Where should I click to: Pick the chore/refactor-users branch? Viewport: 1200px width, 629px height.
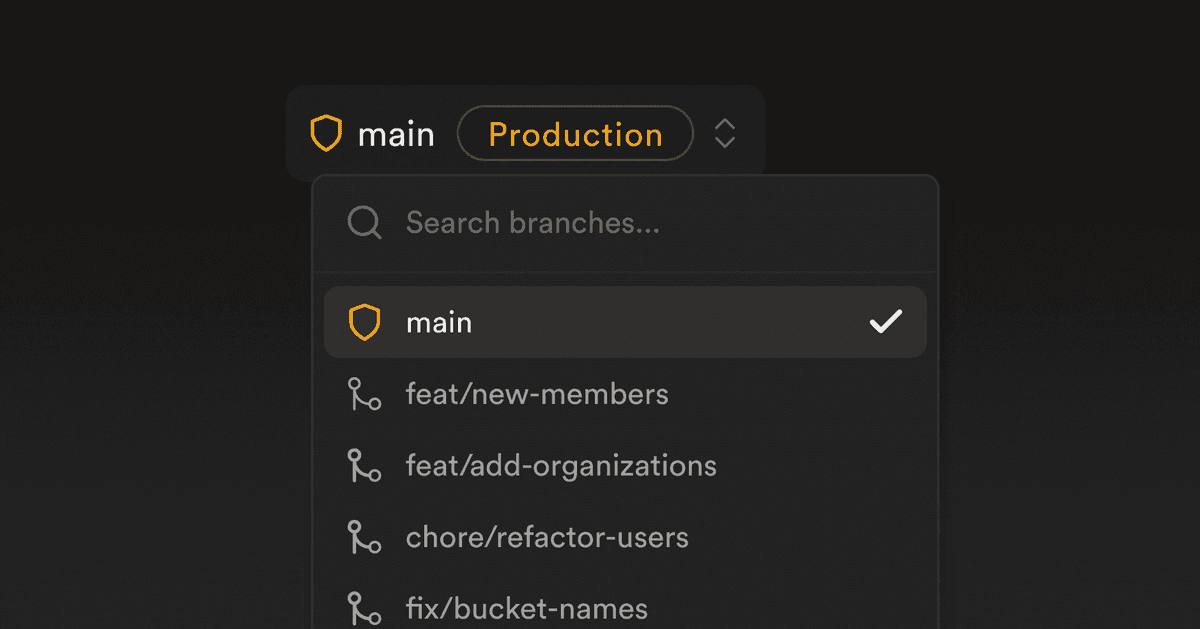(x=547, y=538)
